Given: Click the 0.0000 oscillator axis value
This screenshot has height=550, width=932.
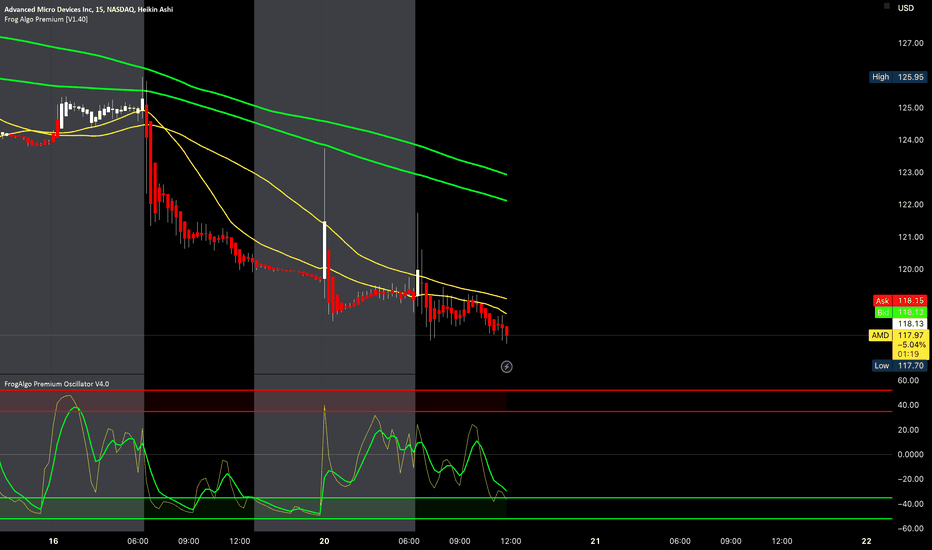Looking at the screenshot, I should coord(910,454).
